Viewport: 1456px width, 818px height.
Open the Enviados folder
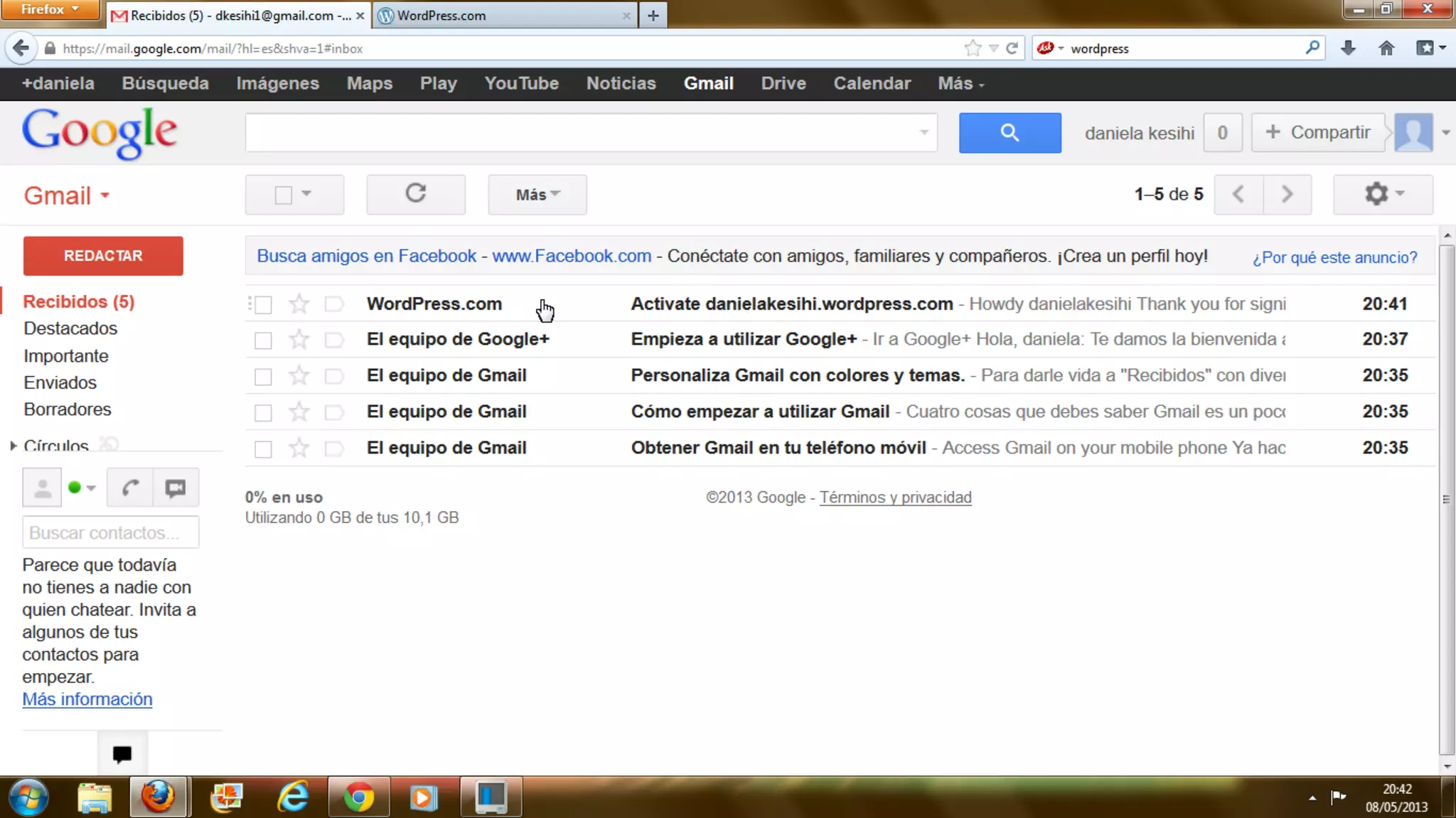pyautogui.click(x=60, y=382)
